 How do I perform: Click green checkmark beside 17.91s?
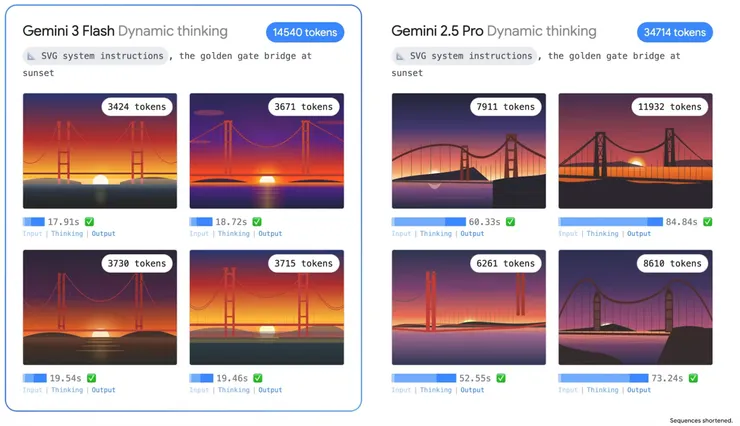point(91,222)
